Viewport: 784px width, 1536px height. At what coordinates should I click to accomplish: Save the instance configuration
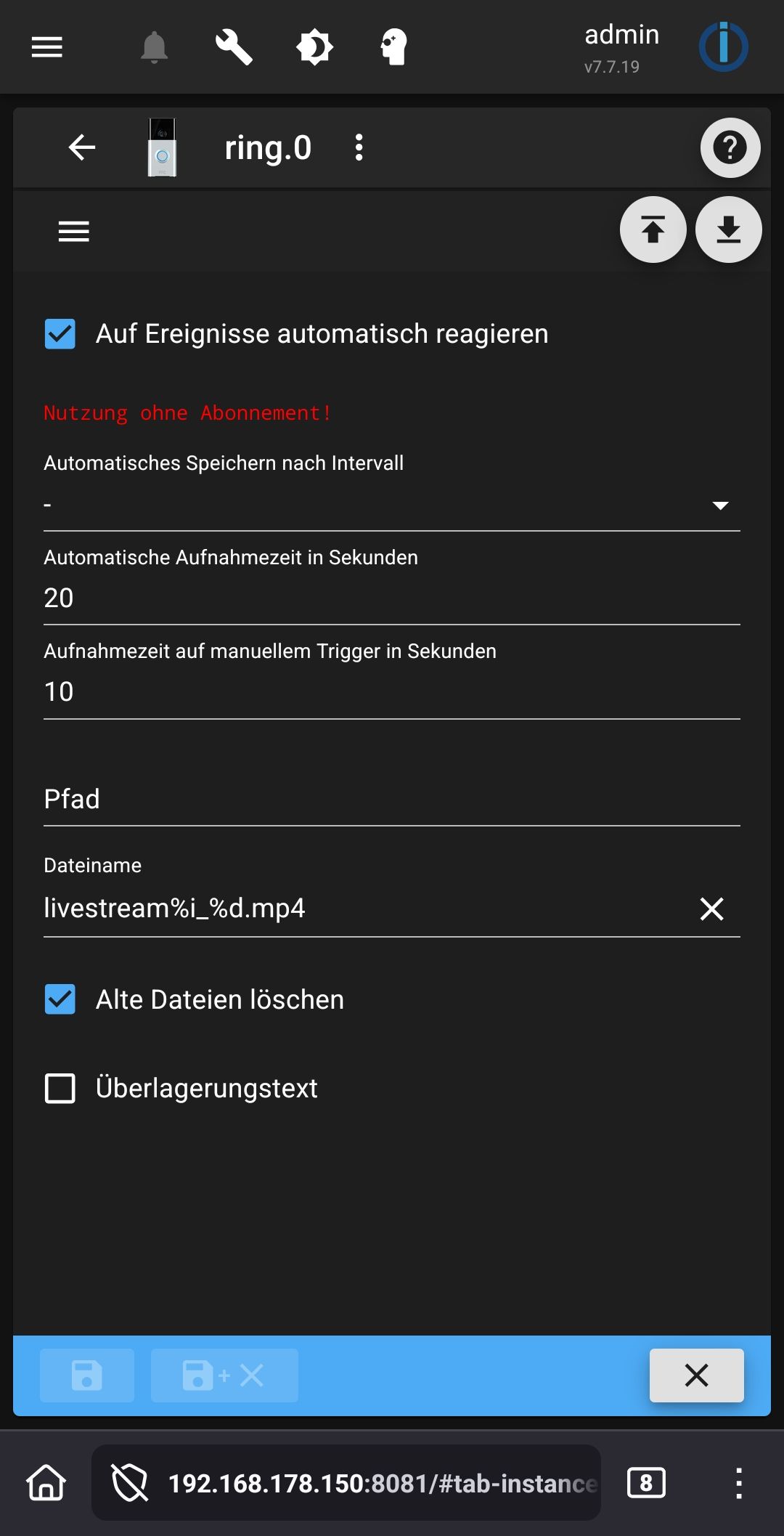pos(86,1375)
